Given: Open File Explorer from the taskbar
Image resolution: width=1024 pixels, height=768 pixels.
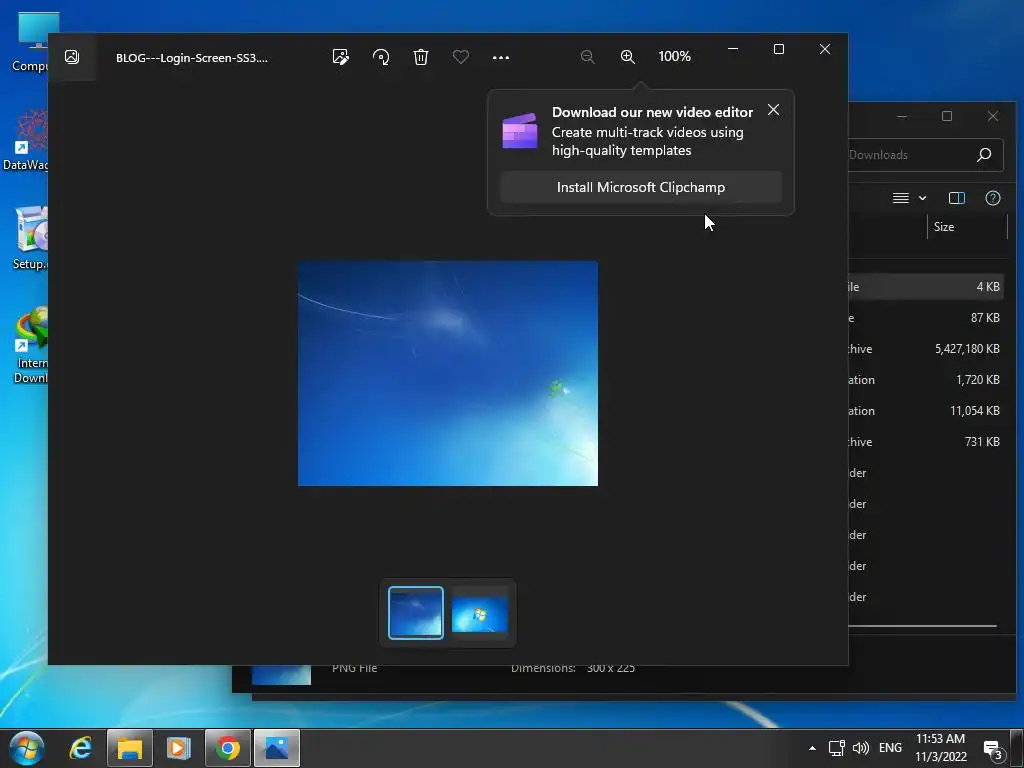Looking at the screenshot, I should coord(129,748).
